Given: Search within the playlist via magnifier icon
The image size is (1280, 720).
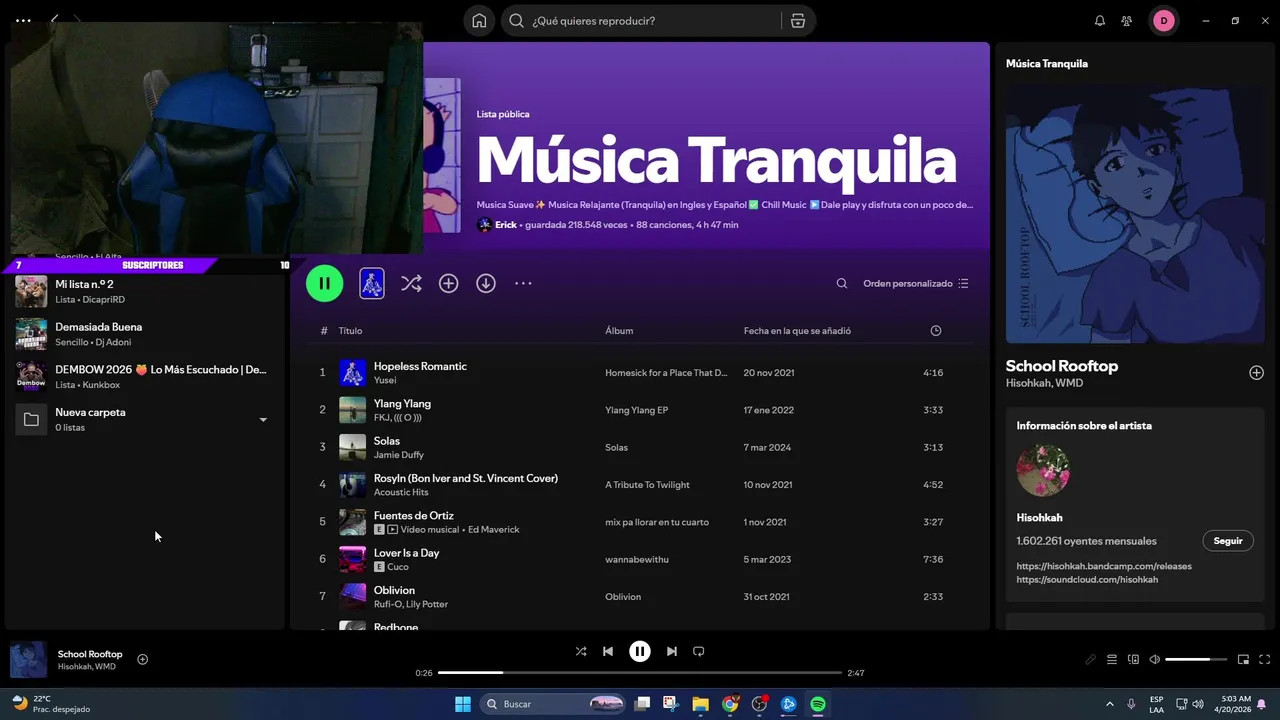Looking at the screenshot, I should click(842, 284).
